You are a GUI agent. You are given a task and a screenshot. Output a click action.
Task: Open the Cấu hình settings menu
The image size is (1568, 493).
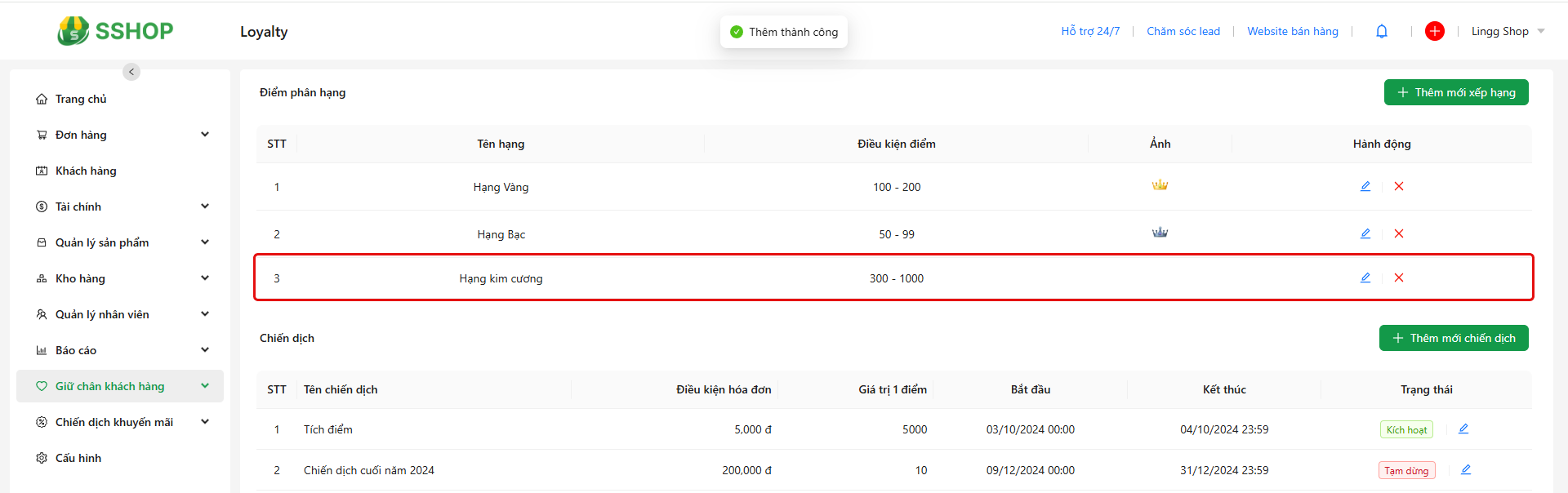coord(78,458)
